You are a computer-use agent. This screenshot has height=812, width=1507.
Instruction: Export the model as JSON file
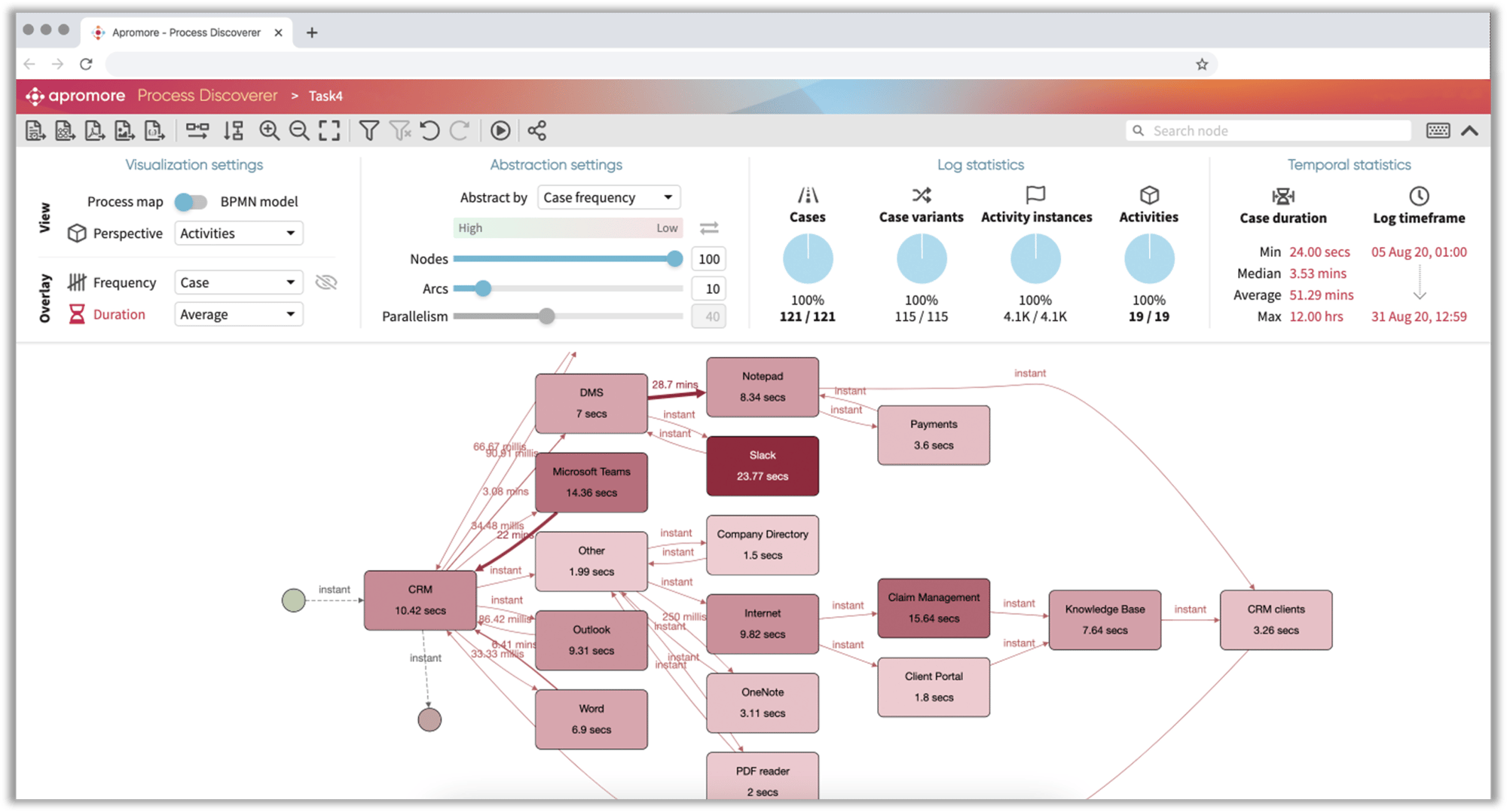pyautogui.click(x=154, y=131)
